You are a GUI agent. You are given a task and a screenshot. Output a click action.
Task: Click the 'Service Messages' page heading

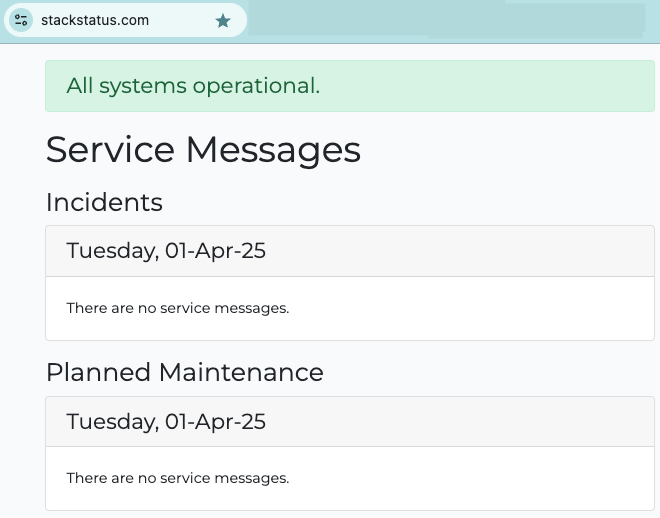tap(203, 150)
